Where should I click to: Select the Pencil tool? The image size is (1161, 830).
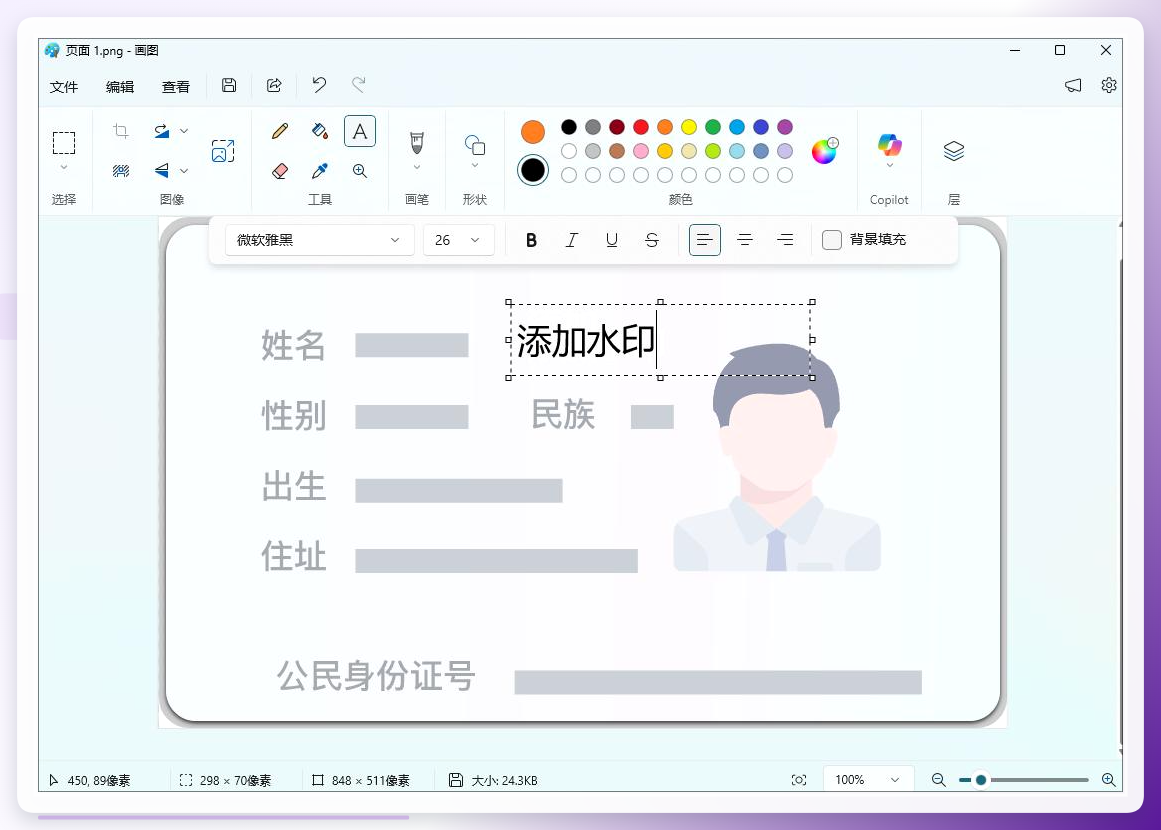pos(280,131)
